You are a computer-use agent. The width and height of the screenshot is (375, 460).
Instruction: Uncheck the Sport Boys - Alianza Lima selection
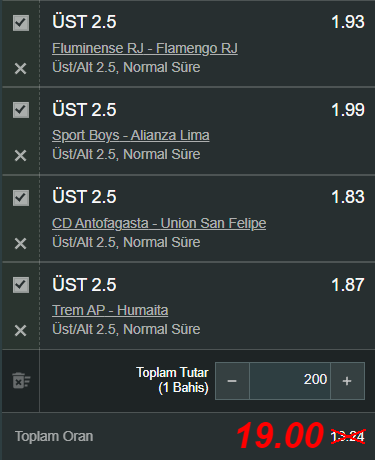coord(21,110)
